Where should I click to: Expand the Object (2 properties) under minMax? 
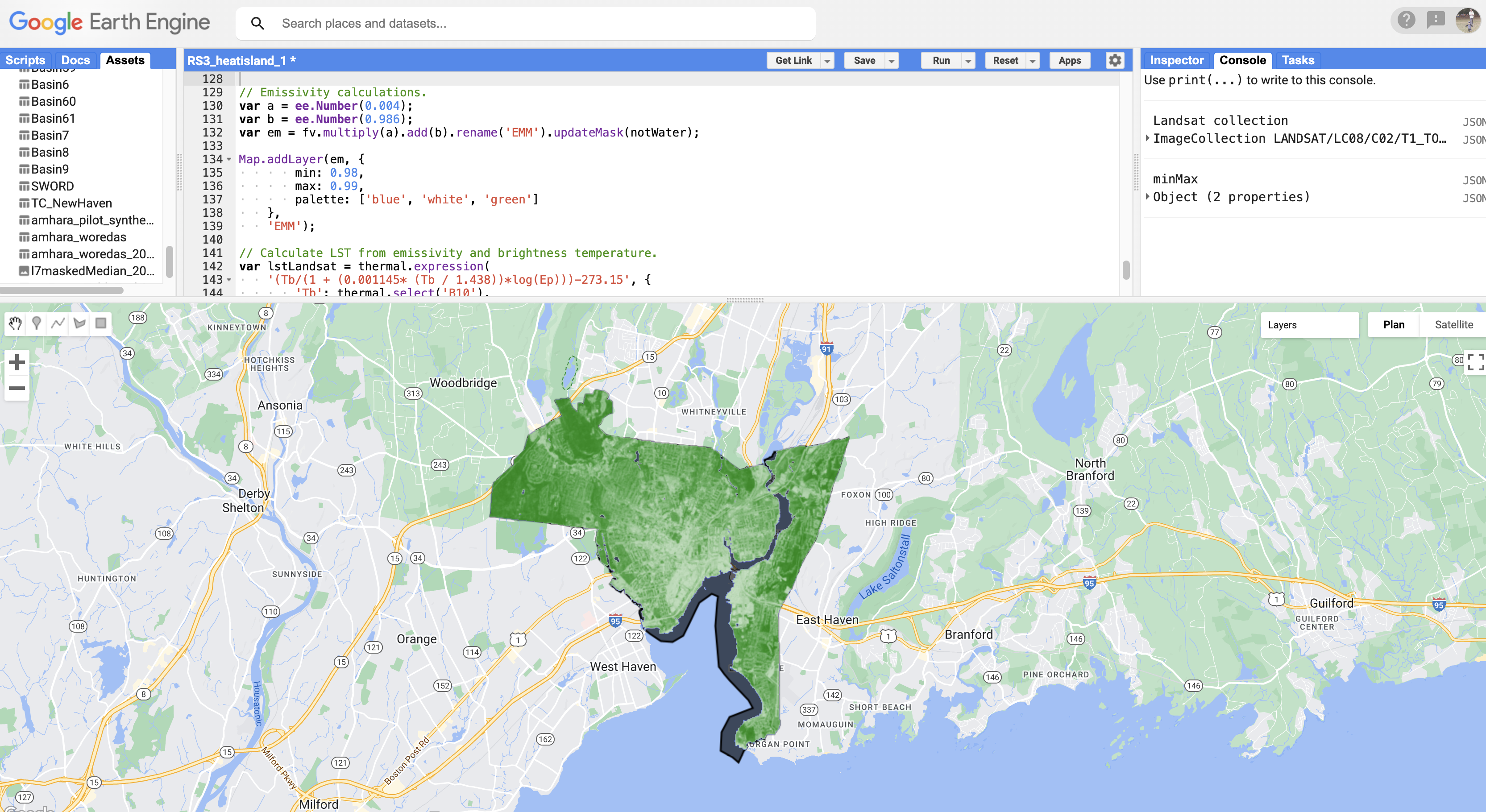[1147, 197]
